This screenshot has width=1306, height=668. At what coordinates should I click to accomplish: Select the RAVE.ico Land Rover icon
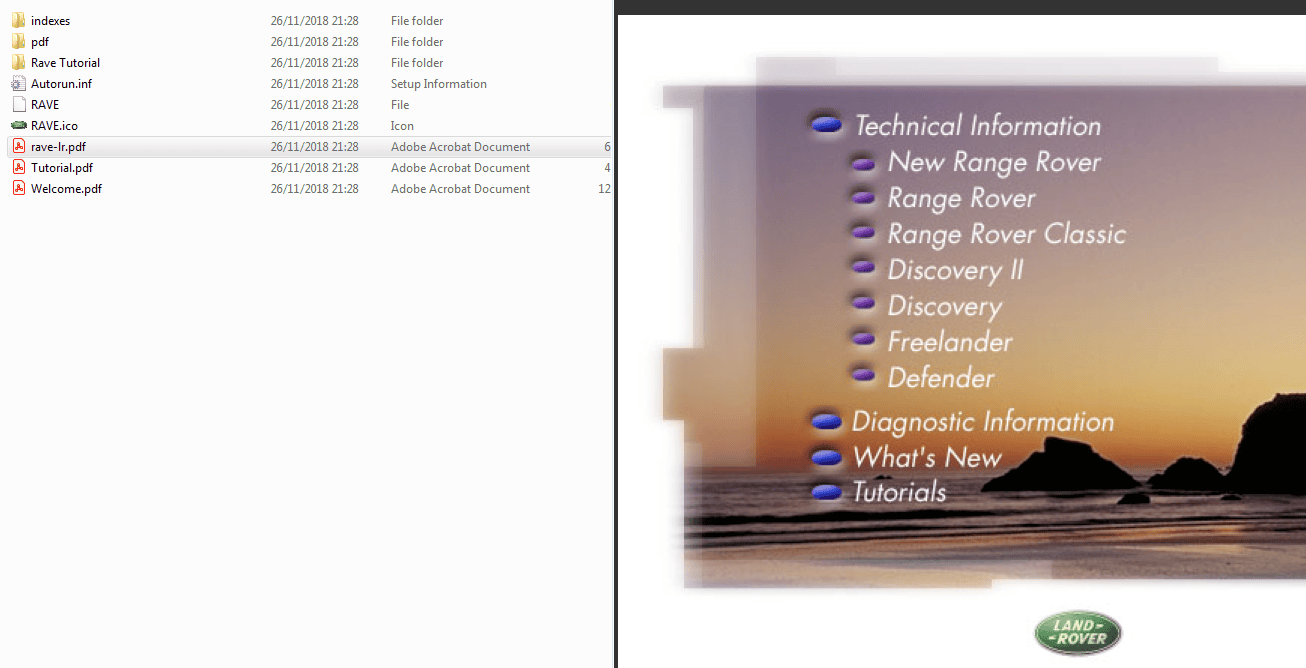(19, 126)
